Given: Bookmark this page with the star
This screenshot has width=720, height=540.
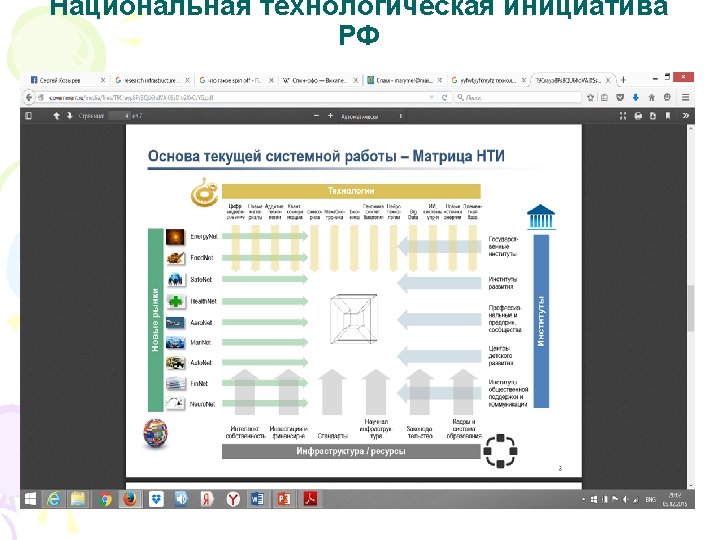Looking at the screenshot, I should pyautogui.click(x=591, y=97).
